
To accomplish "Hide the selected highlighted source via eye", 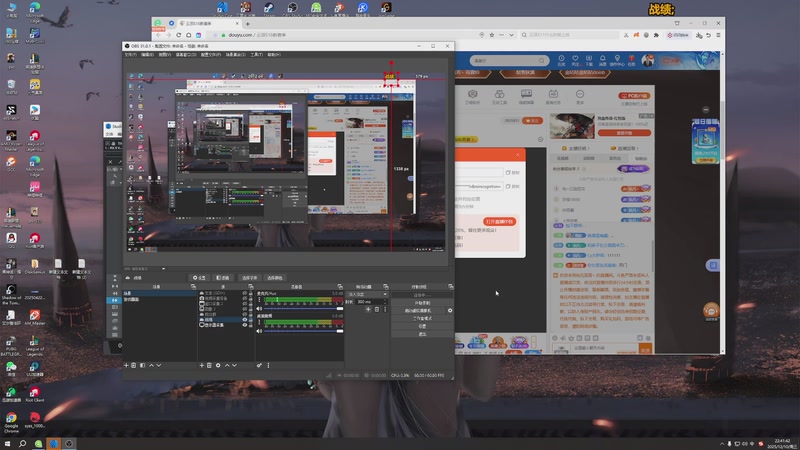I will pyautogui.click(x=245, y=319).
